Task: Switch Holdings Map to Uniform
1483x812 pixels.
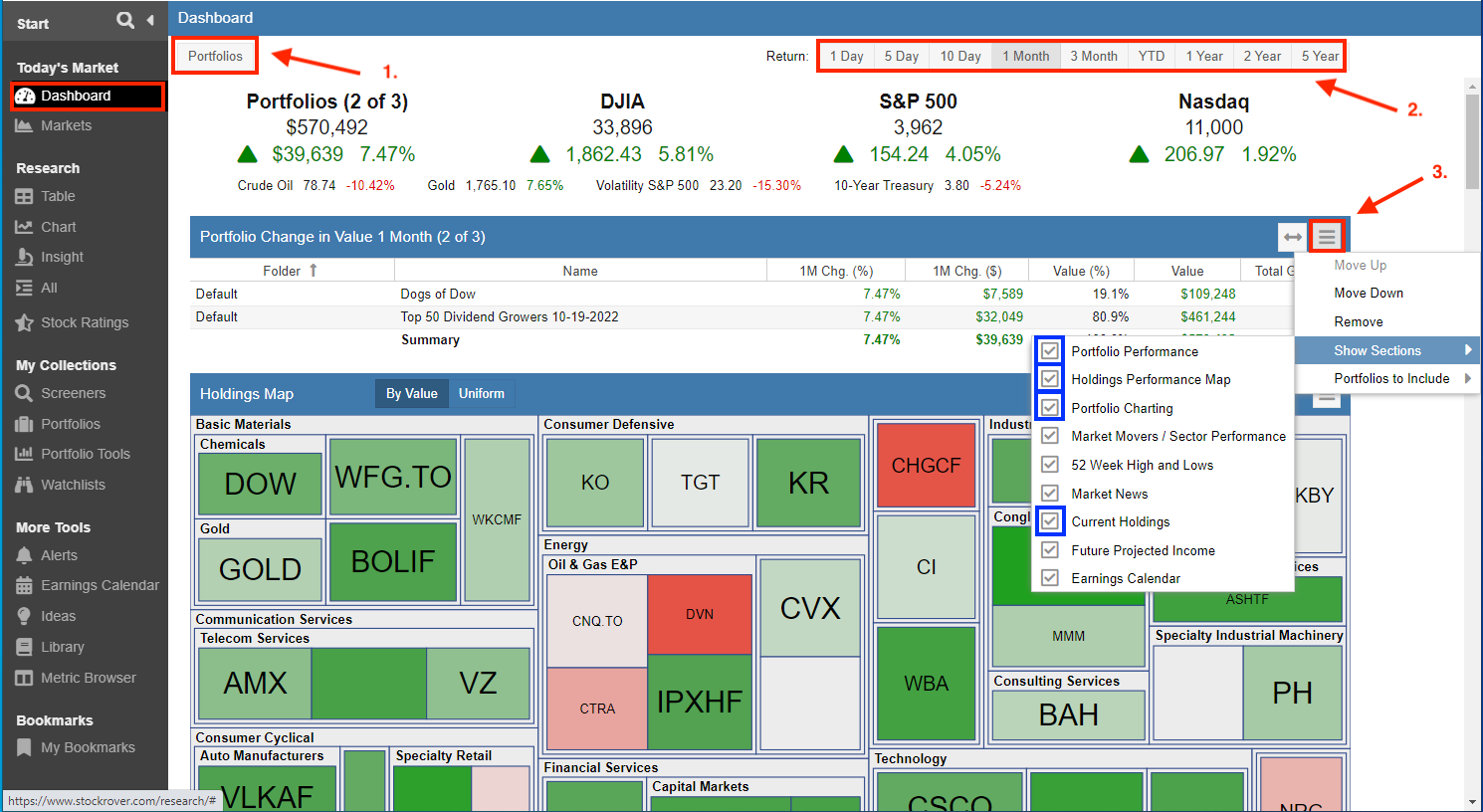Action: [482, 393]
